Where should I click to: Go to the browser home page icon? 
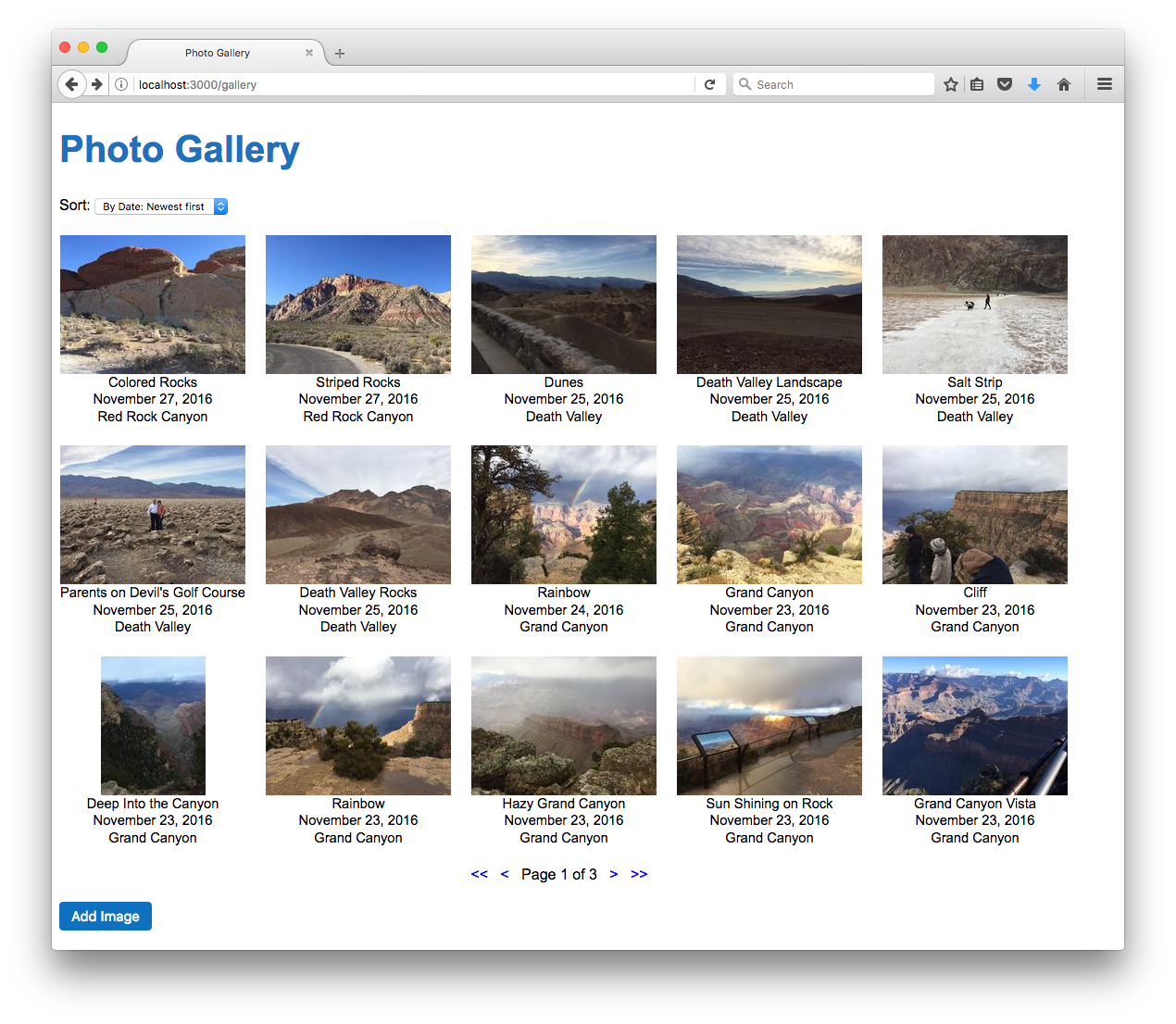click(x=1064, y=84)
